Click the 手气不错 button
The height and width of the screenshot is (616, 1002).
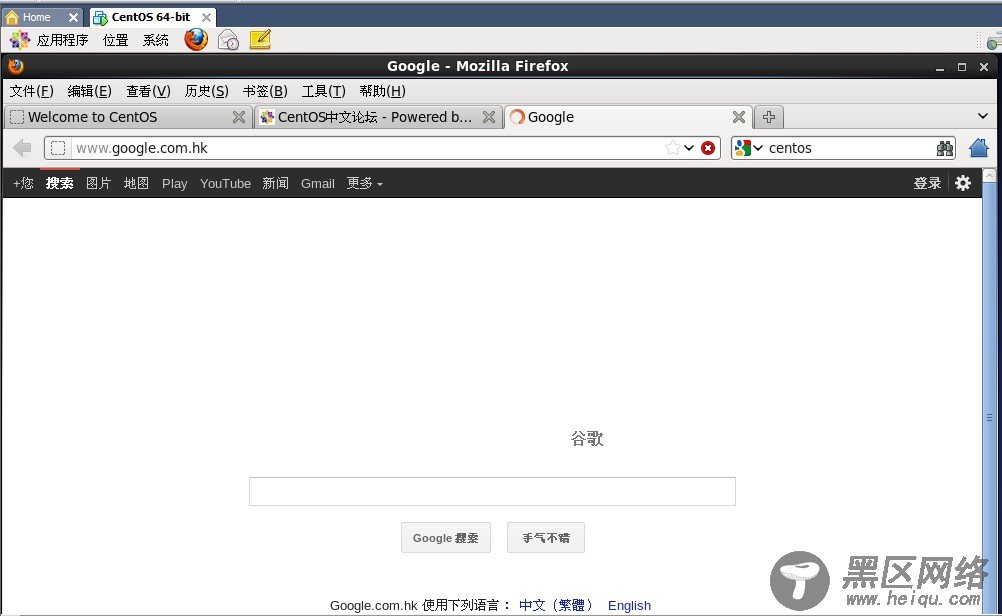click(x=546, y=538)
